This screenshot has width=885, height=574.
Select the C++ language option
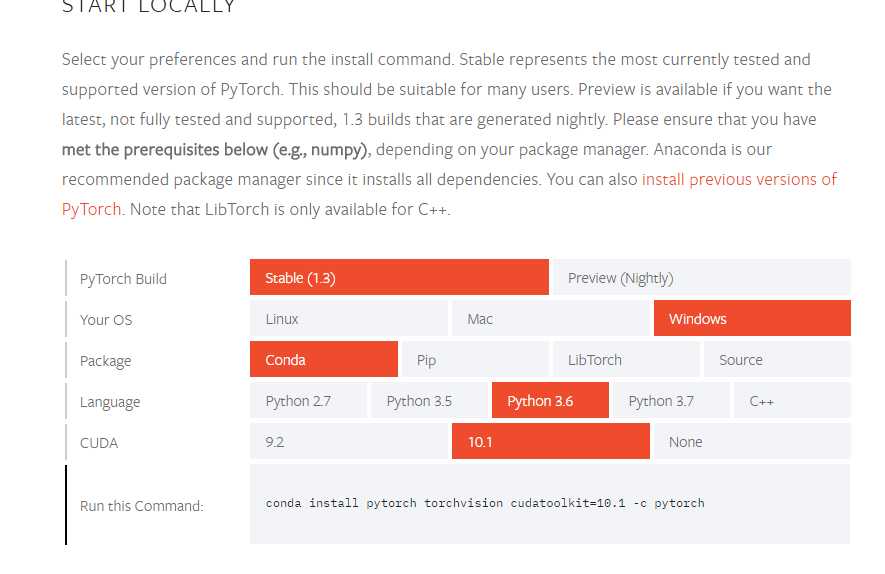(x=792, y=400)
